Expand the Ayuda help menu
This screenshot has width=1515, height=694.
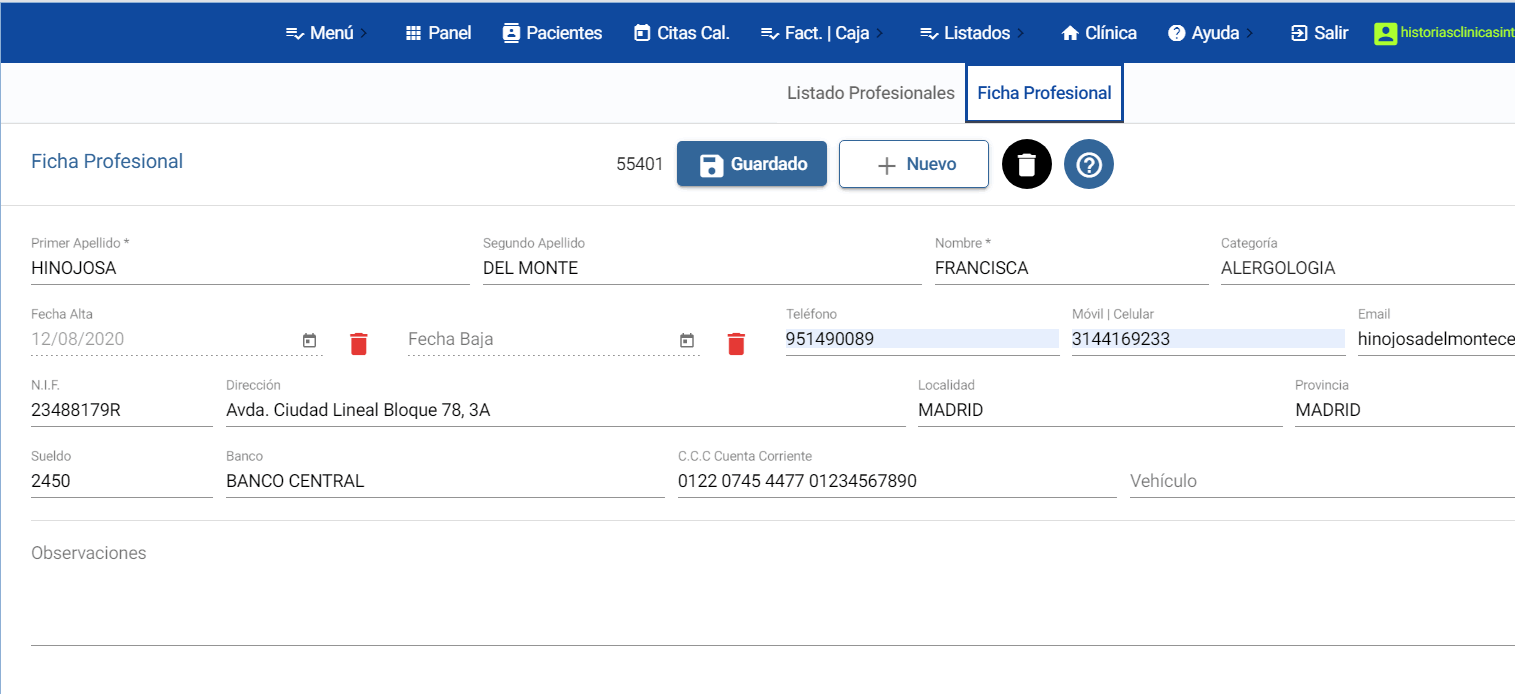1210,33
